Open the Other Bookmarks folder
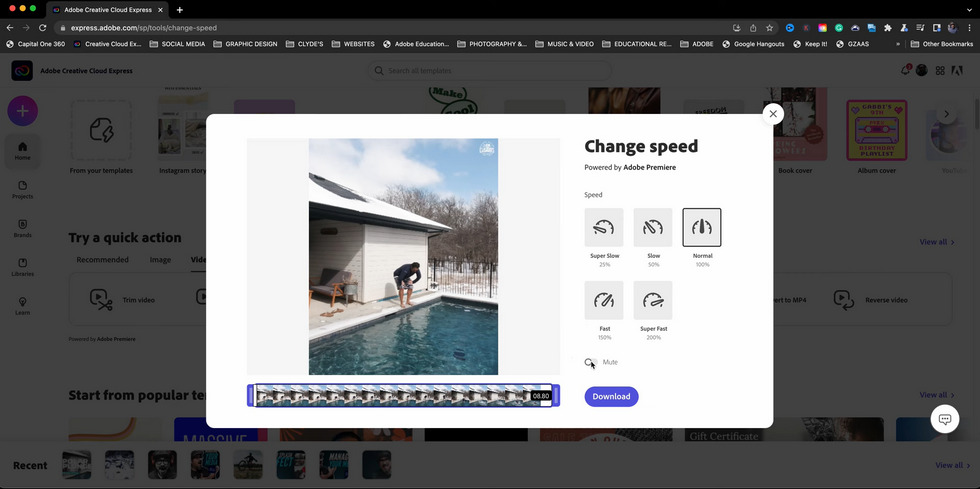 click(x=941, y=44)
